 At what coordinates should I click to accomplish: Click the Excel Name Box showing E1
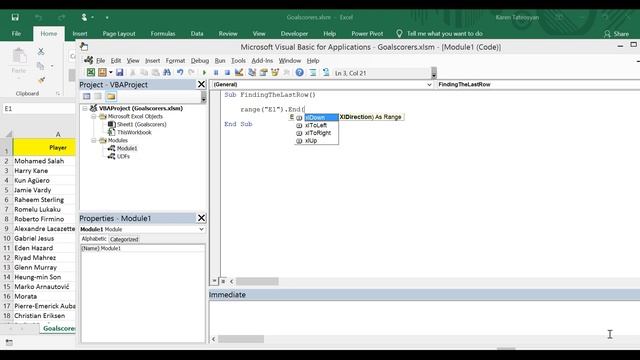38,109
